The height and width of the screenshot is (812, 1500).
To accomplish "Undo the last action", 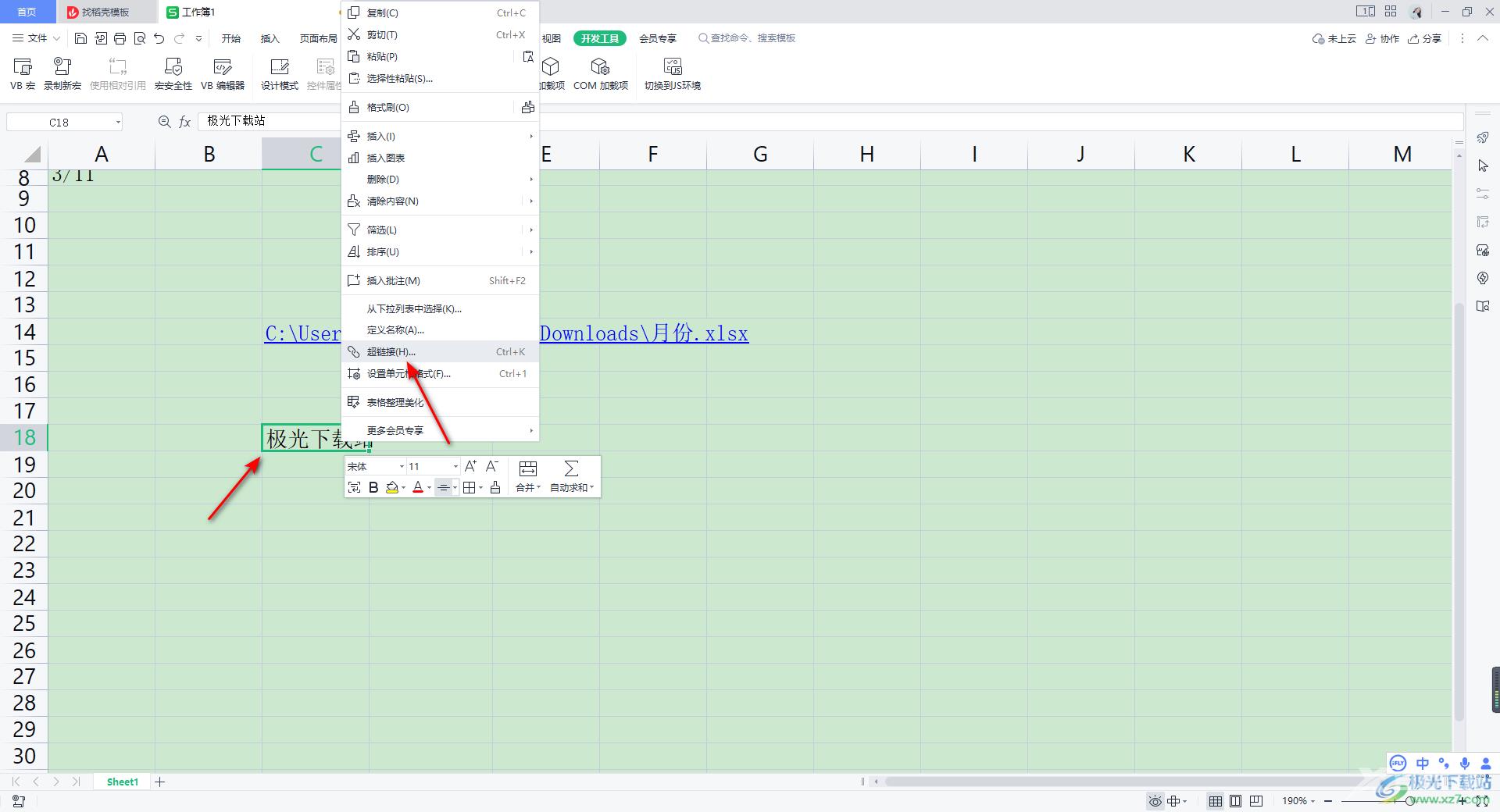I will coord(159,38).
